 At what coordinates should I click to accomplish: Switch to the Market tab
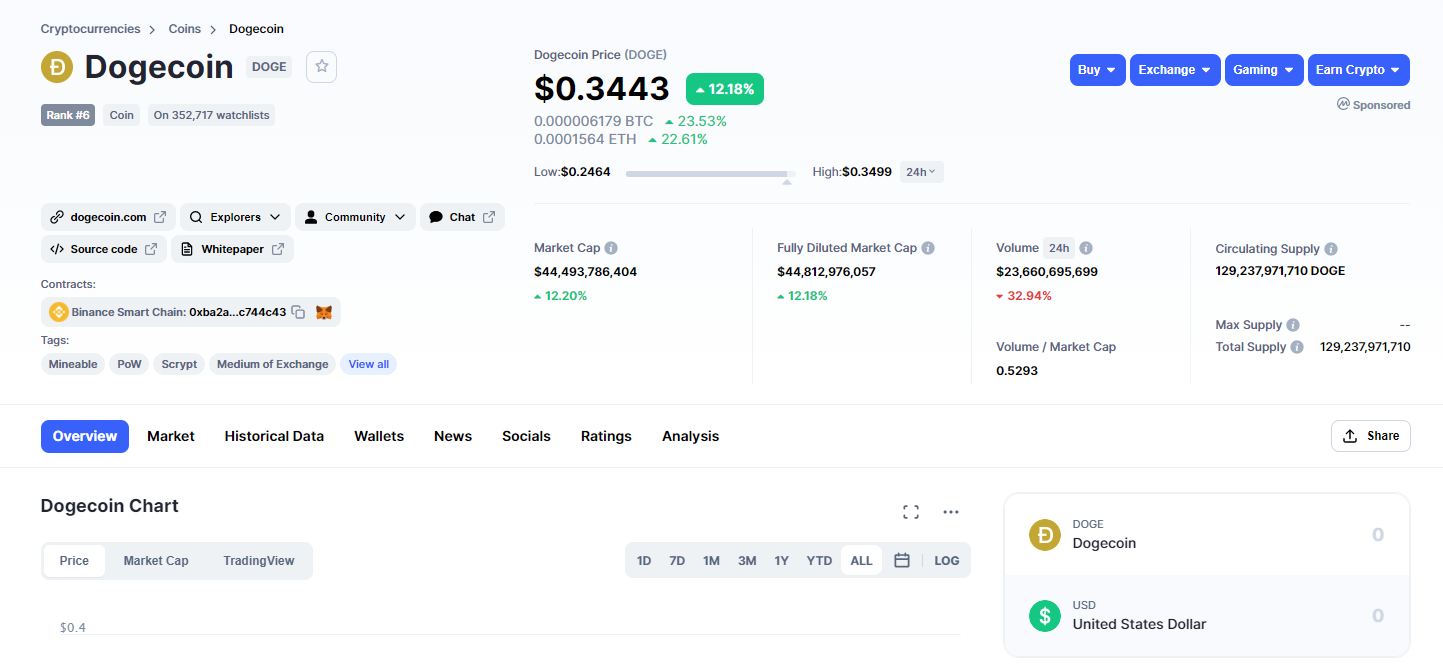pos(171,436)
